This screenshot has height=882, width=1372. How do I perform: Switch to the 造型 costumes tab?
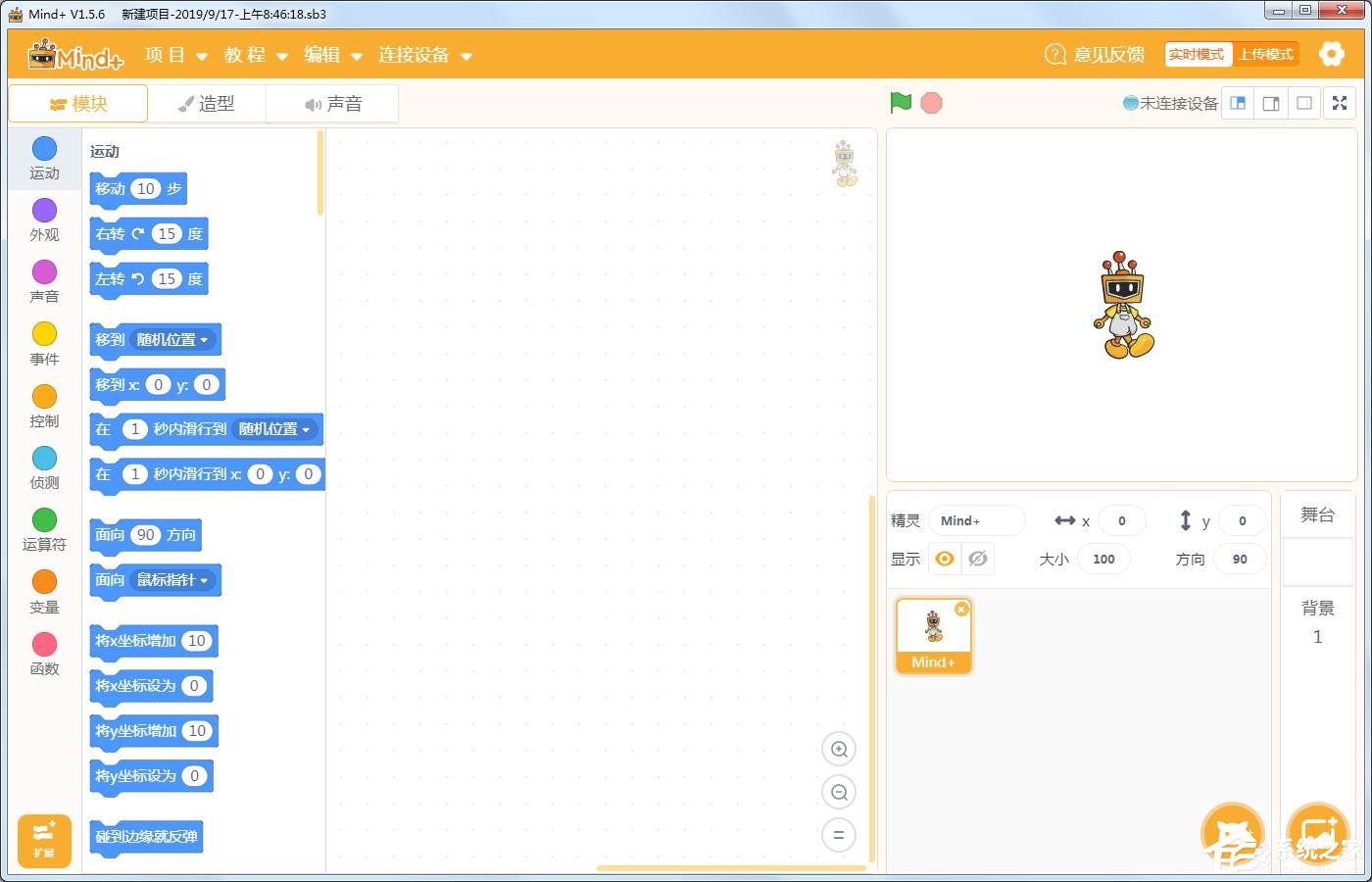pyautogui.click(x=207, y=104)
